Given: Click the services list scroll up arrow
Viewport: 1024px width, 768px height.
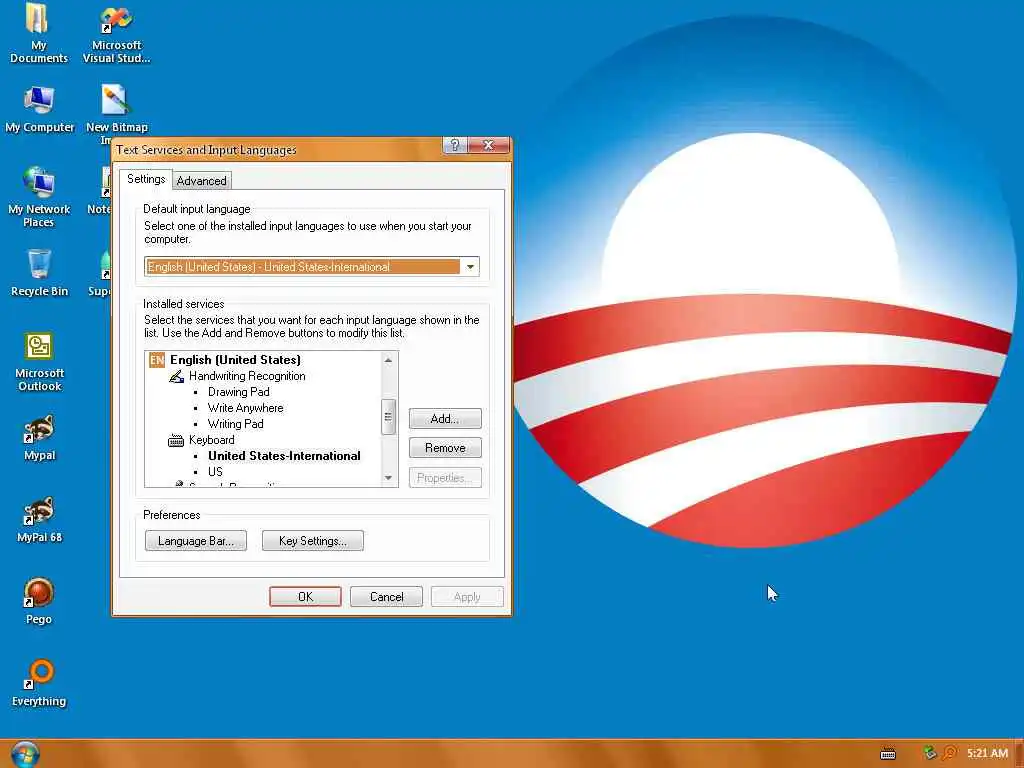Looking at the screenshot, I should tap(389, 360).
